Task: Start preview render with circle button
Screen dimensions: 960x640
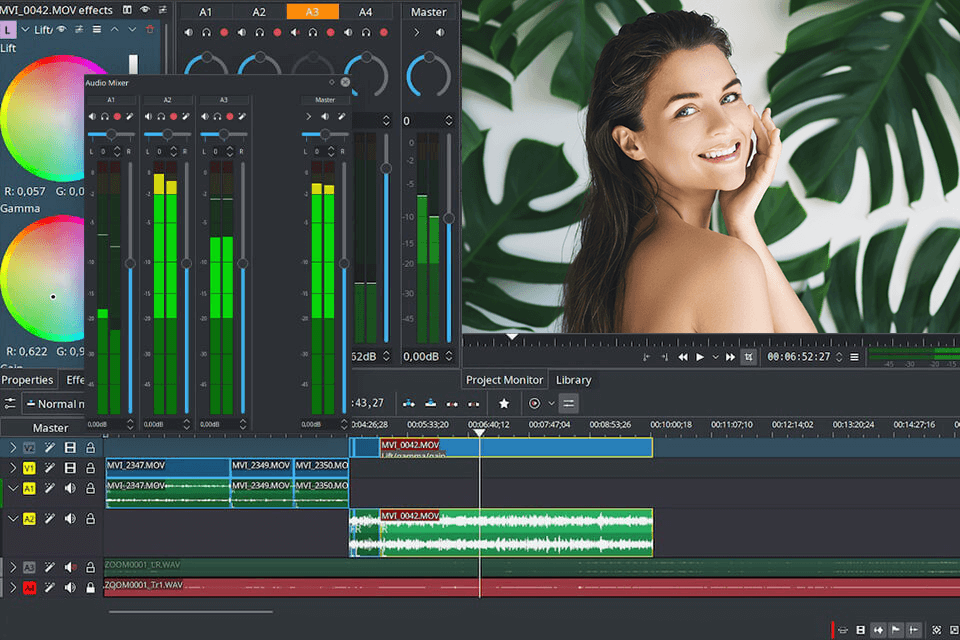Action: pos(534,403)
